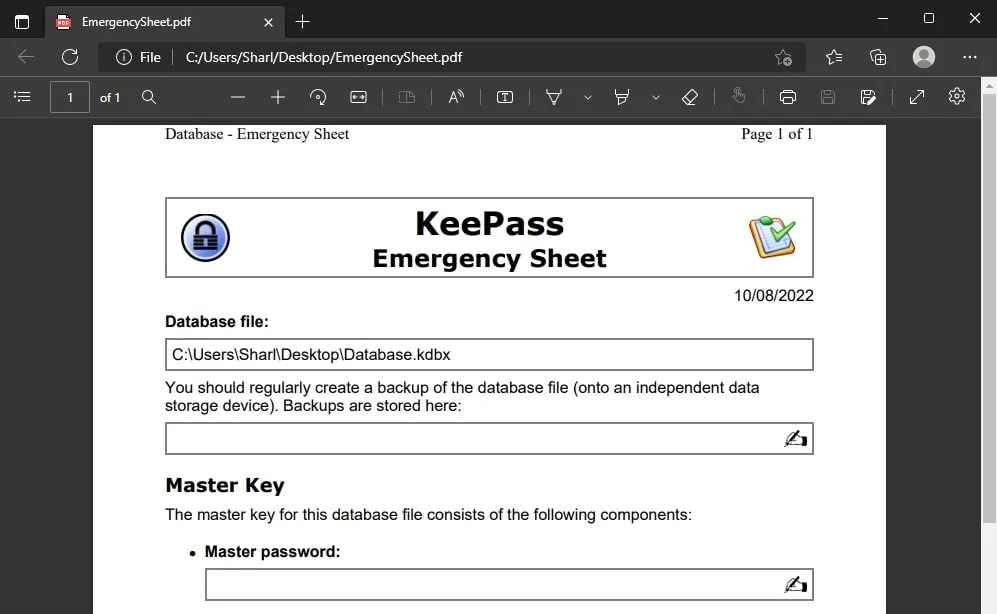Open the Print dialog
Screen dimensions: 997x614
[x=788, y=97]
